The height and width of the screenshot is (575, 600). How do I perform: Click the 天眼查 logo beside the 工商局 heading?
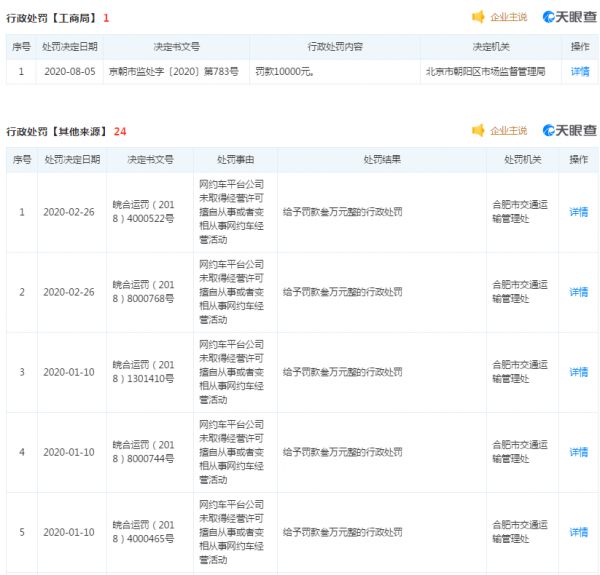(569, 17)
